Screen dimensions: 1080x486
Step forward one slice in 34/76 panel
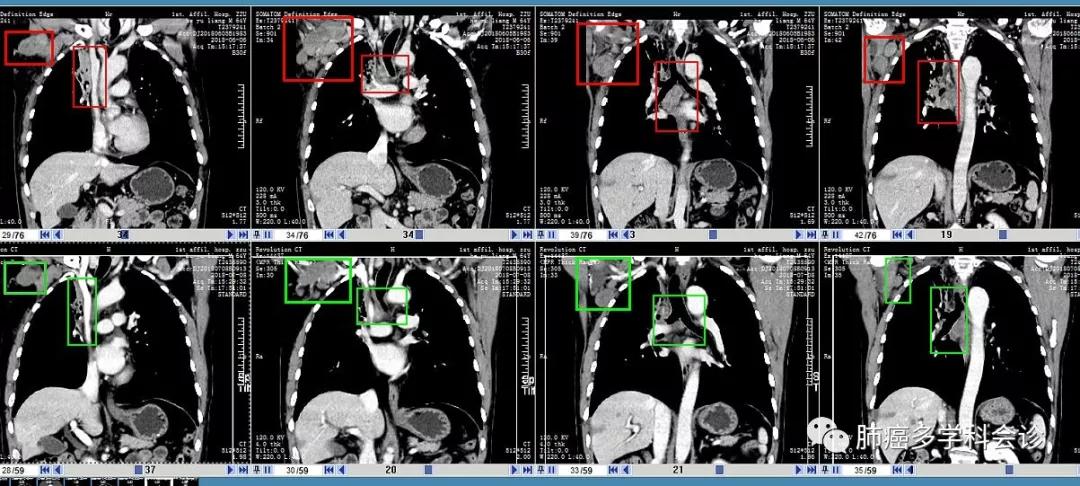coord(515,235)
